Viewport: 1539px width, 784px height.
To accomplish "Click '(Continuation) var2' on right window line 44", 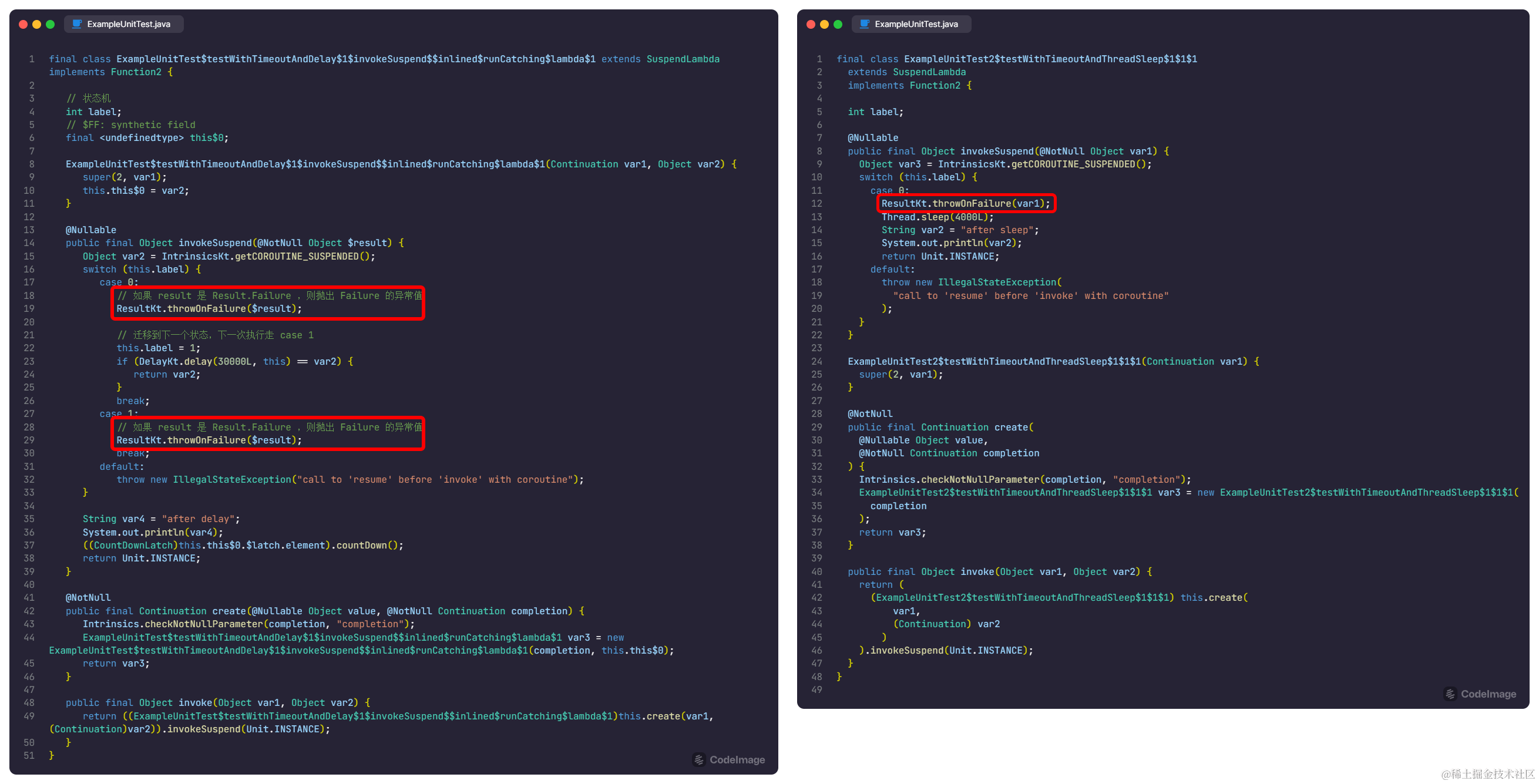I will click(946, 624).
